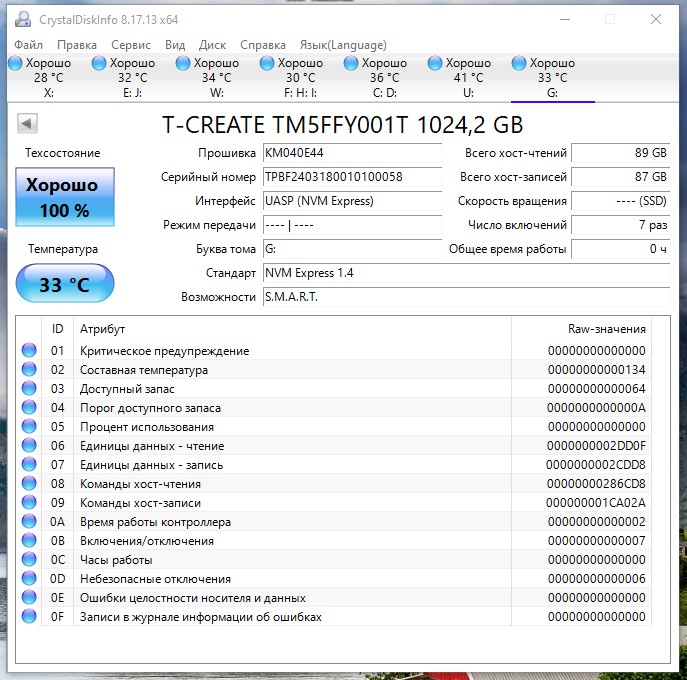Screen dimensions: 687x680
Task: Click the Всего хост-записей value 87 GB
Action: click(621, 177)
